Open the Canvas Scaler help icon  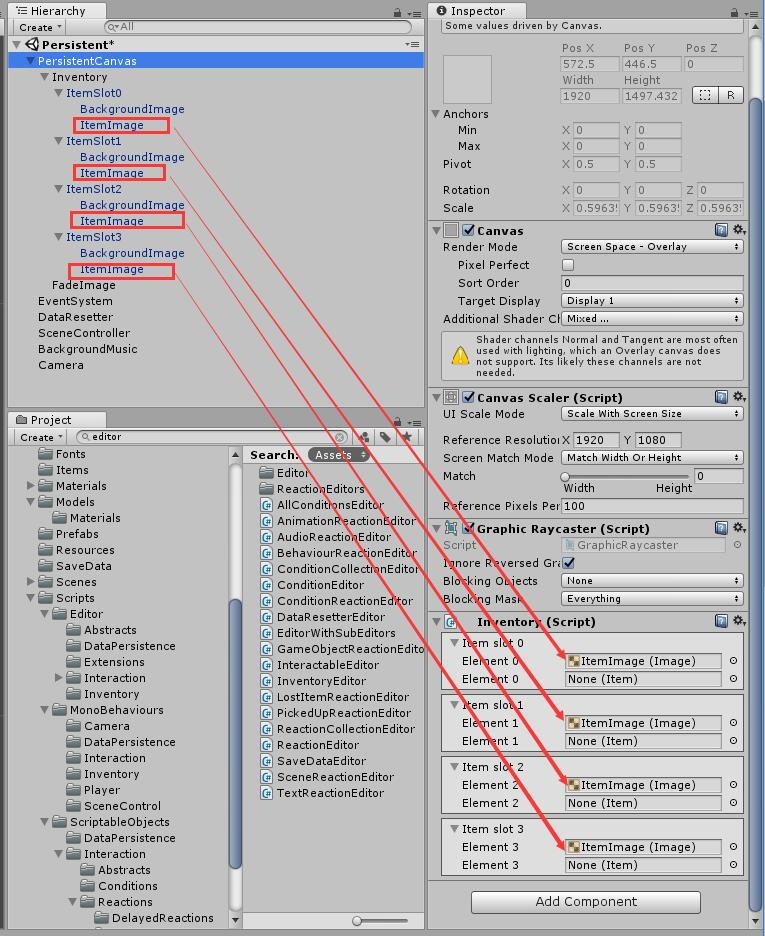[x=721, y=397]
